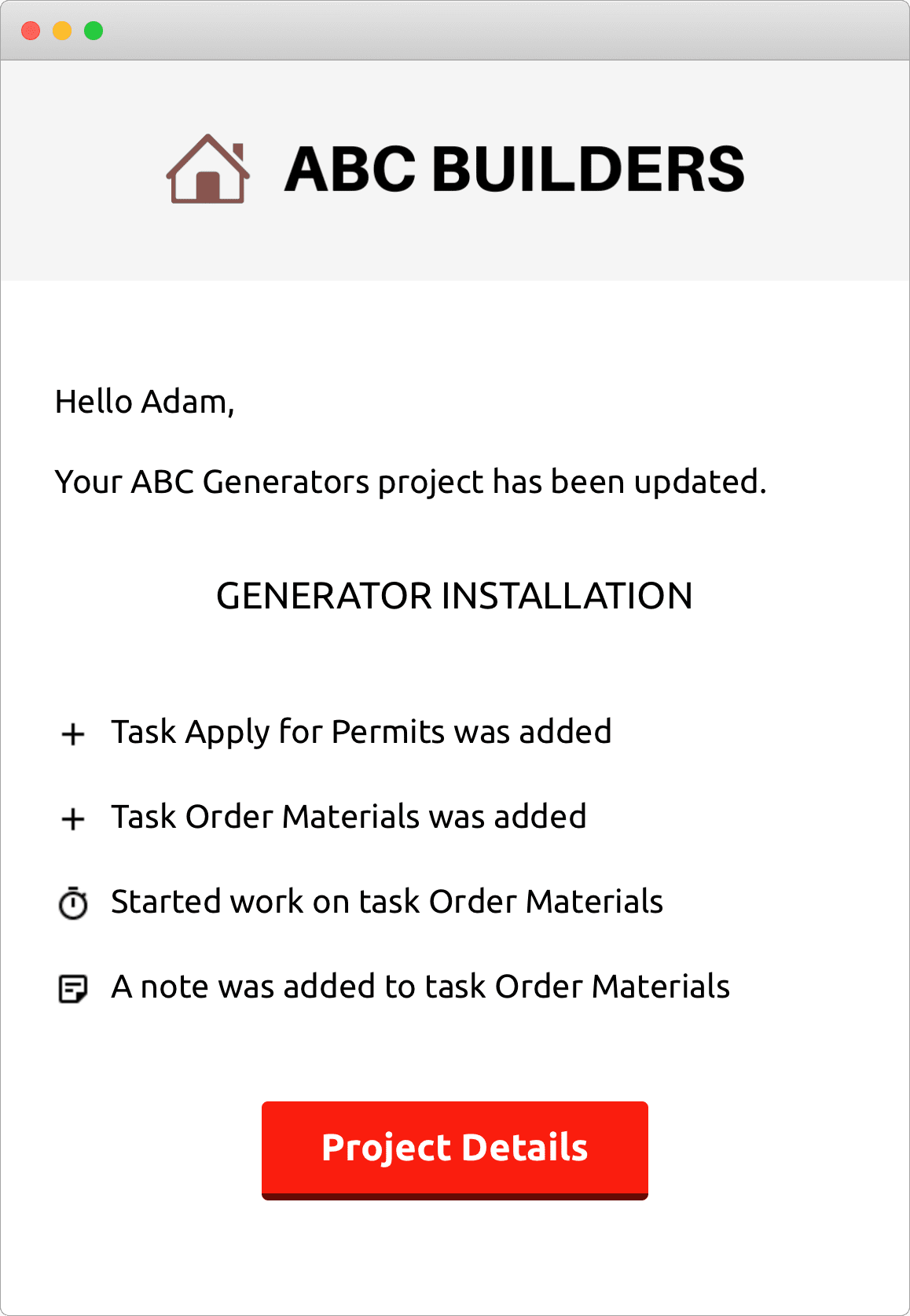Select the plus icon beside Apply for Permits
910x1316 pixels.
tap(73, 733)
